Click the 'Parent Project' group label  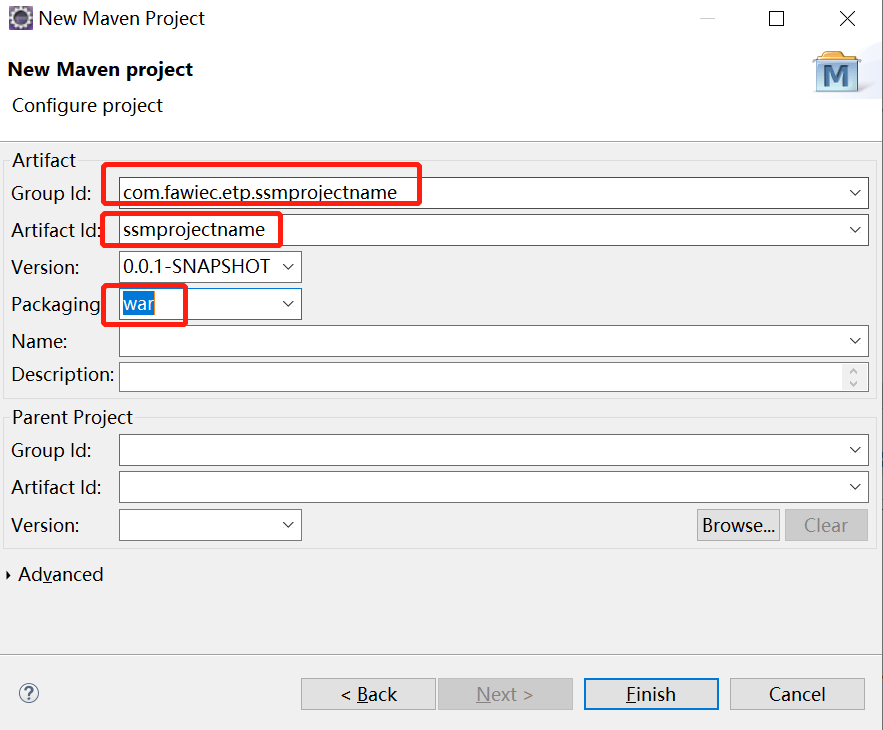[72, 417]
